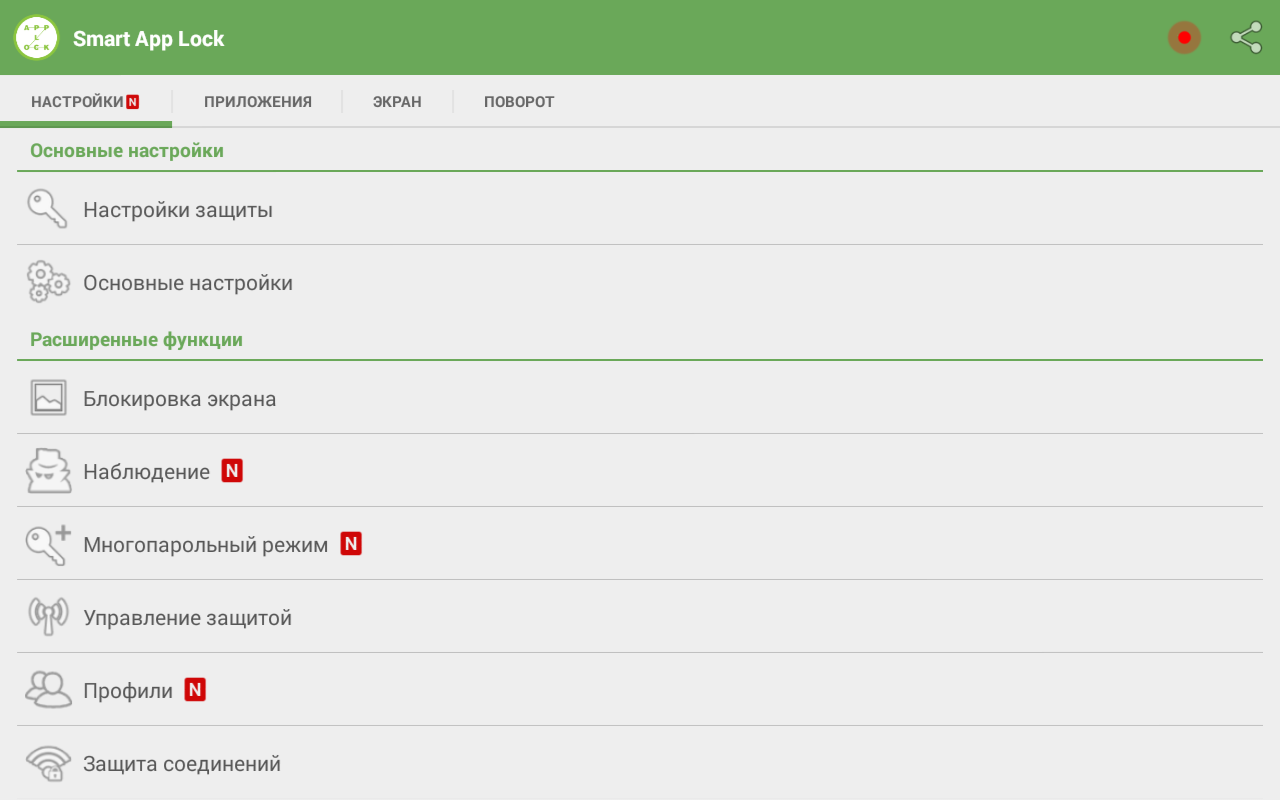
Task: Click the spy icon beside Наблюдение
Action: tap(48, 471)
